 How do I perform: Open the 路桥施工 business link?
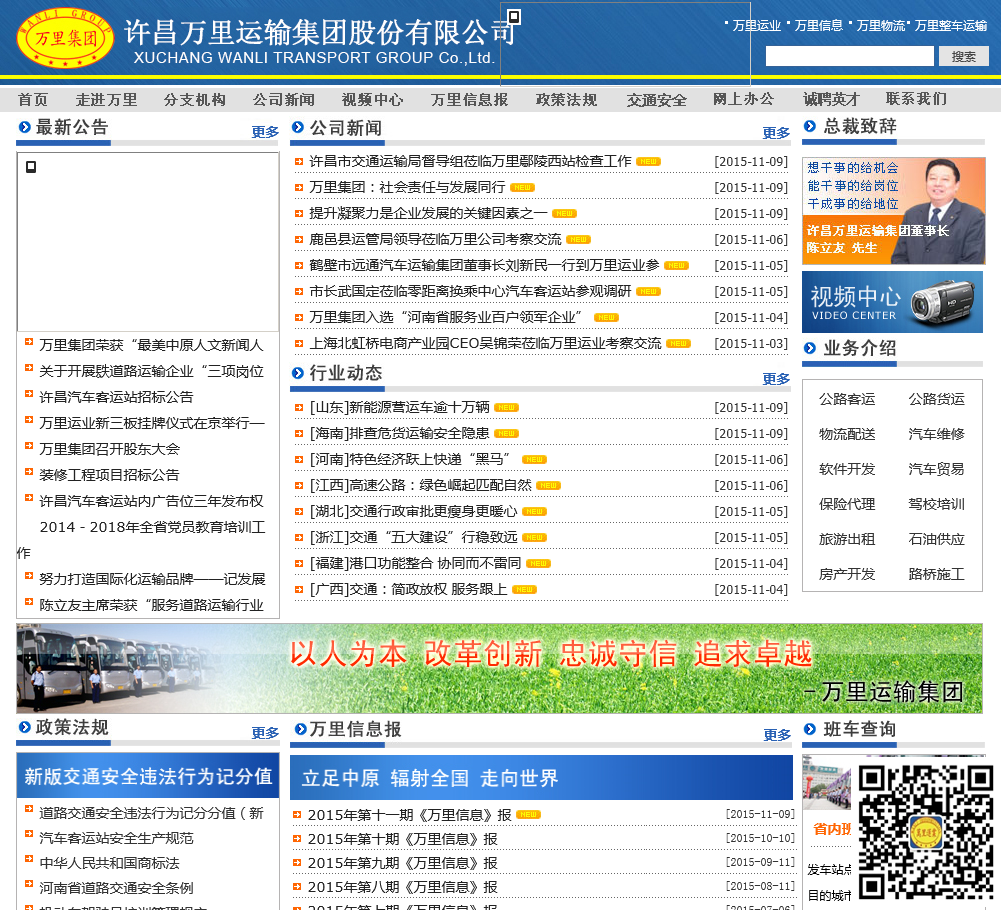pyautogui.click(x=937, y=574)
